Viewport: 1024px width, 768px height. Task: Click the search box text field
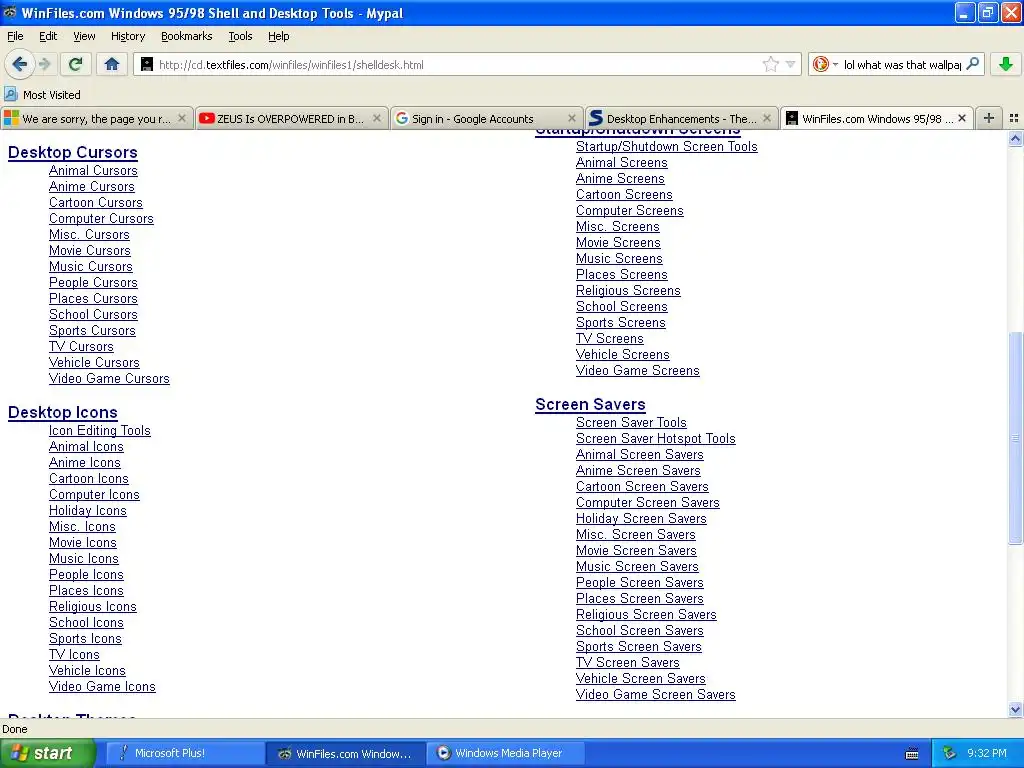click(x=902, y=64)
